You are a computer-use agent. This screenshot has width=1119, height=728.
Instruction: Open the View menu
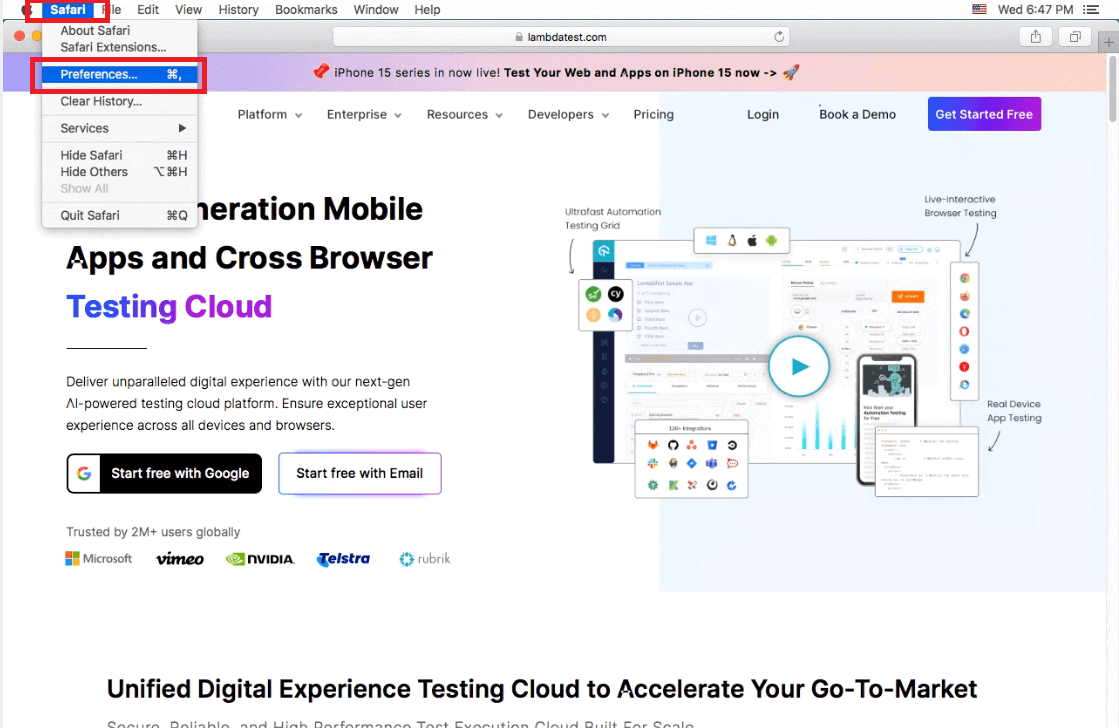pyautogui.click(x=188, y=10)
